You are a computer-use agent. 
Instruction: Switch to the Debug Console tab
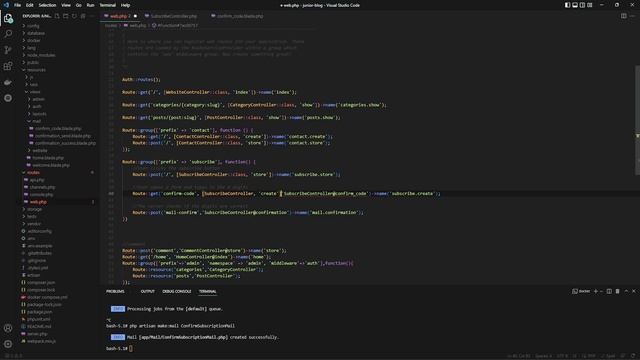(177, 291)
